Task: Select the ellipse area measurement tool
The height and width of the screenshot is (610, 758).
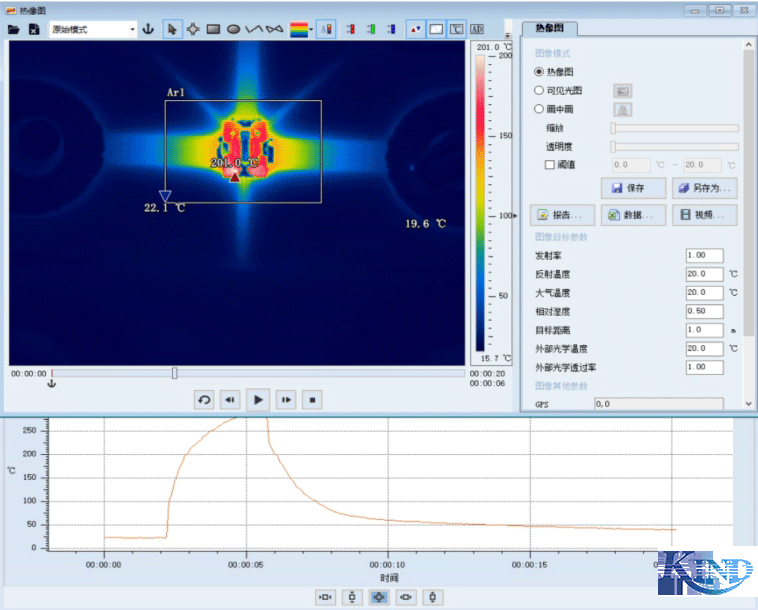Action: (x=232, y=30)
